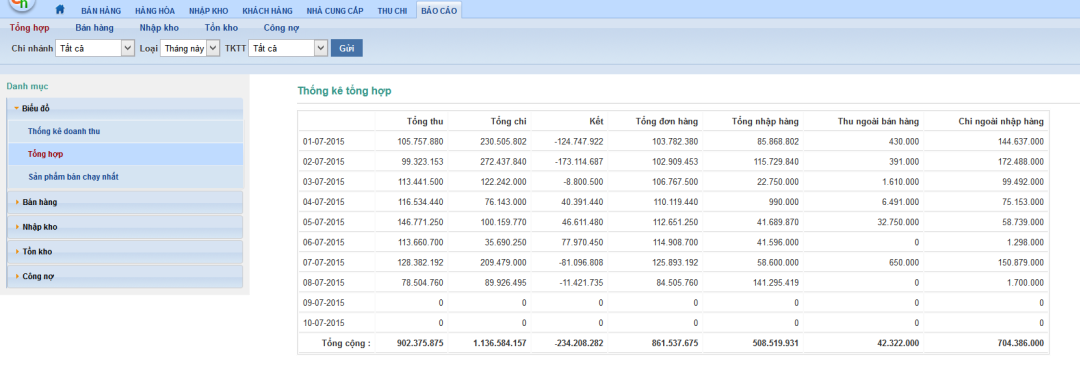Click total value -234.208.282
This screenshot has width=1080, height=384.
point(579,343)
